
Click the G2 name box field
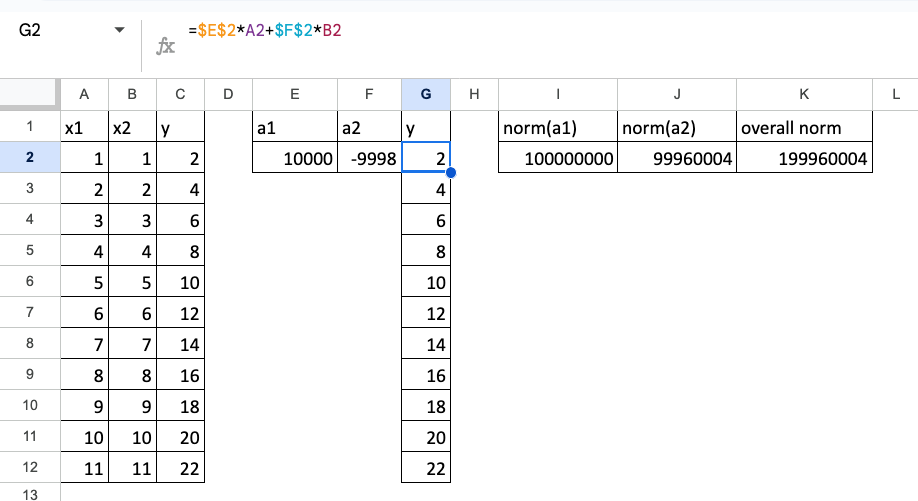tap(60, 30)
